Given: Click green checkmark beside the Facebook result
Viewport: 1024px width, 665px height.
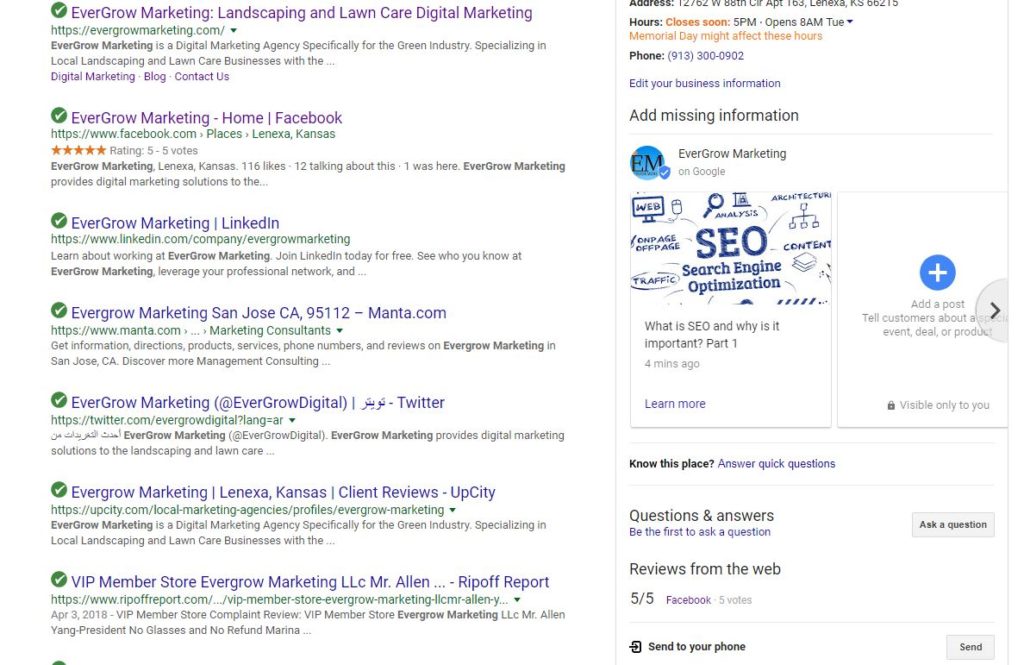Looking at the screenshot, I should pyautogui.click(x=59, y=116).
